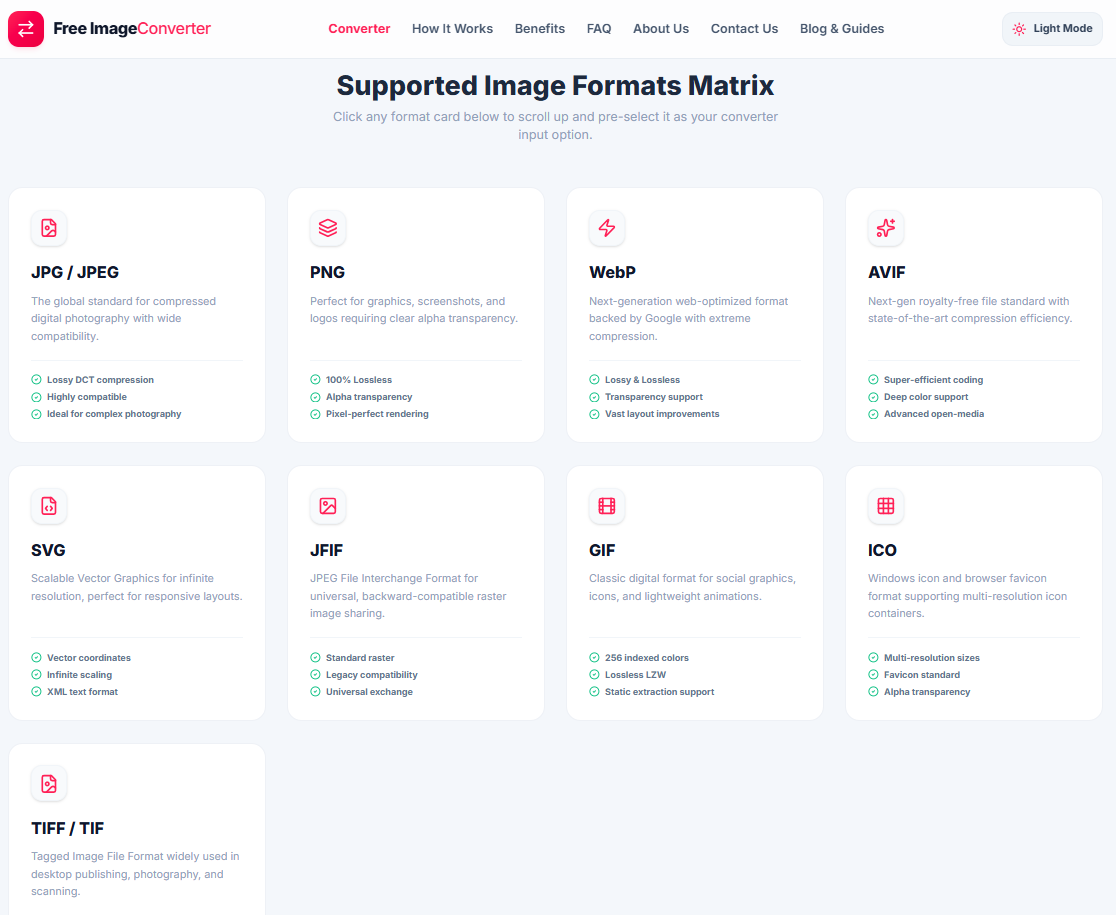Open the Benefits nav link
The image size is (1116, 915).
point(539,29)
